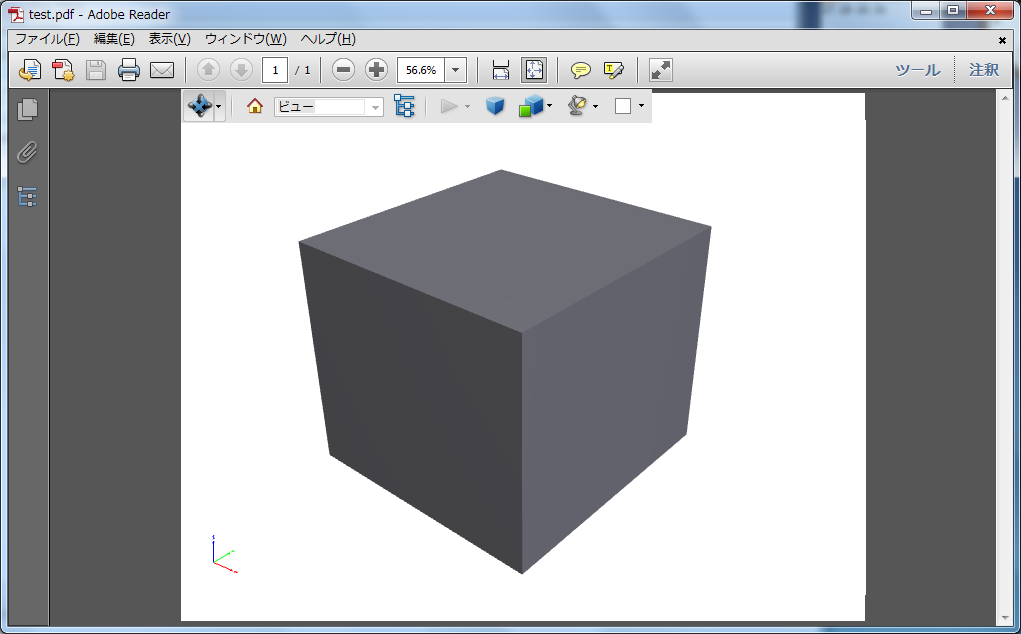Click the save file floppy icon
Viewport: 1021px width, 634px height.
pos(96,70)
